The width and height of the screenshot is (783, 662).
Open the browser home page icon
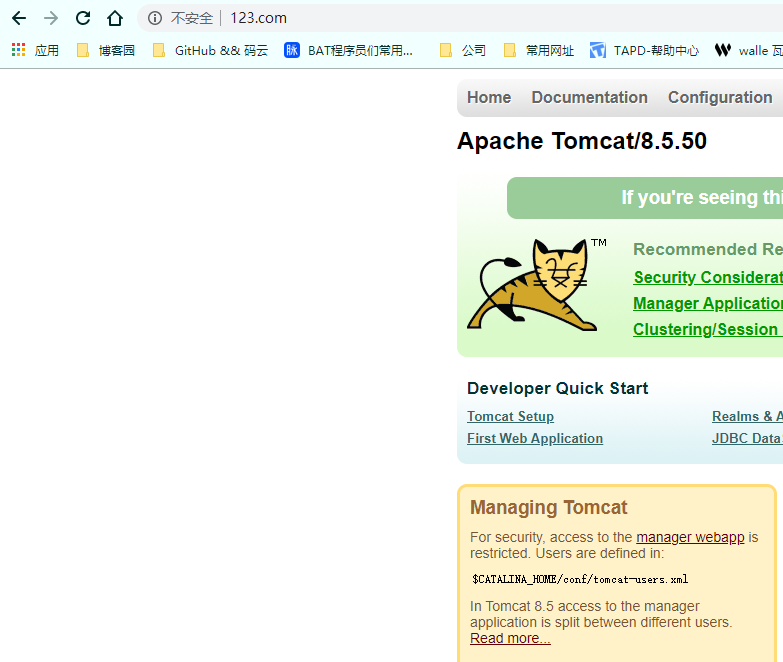[x=115, y=18]
